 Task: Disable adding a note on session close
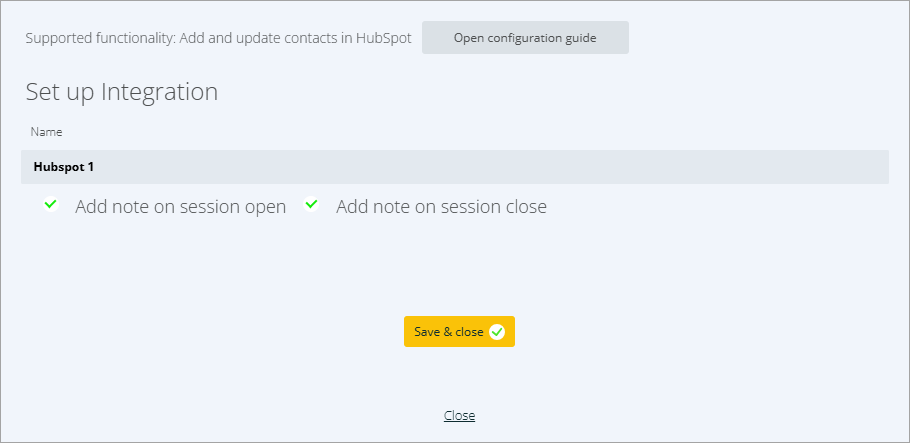[312, 205]
